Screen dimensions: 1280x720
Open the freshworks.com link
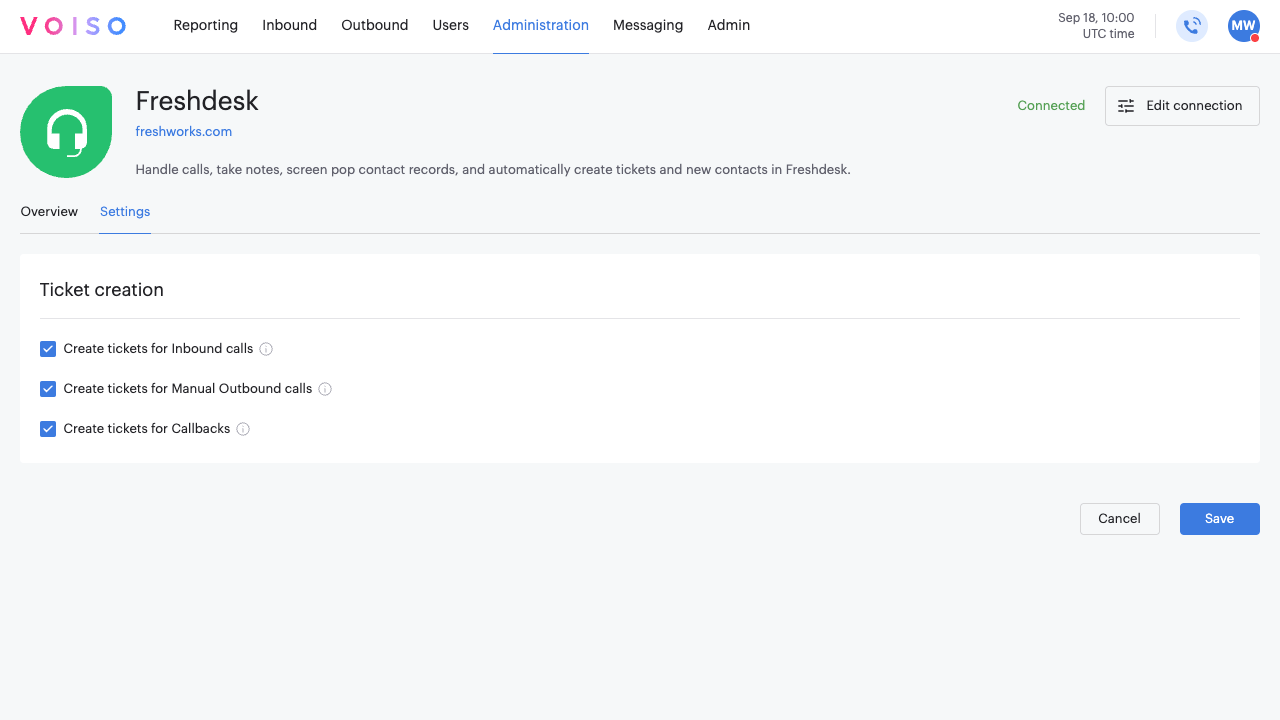coord(184,132)
